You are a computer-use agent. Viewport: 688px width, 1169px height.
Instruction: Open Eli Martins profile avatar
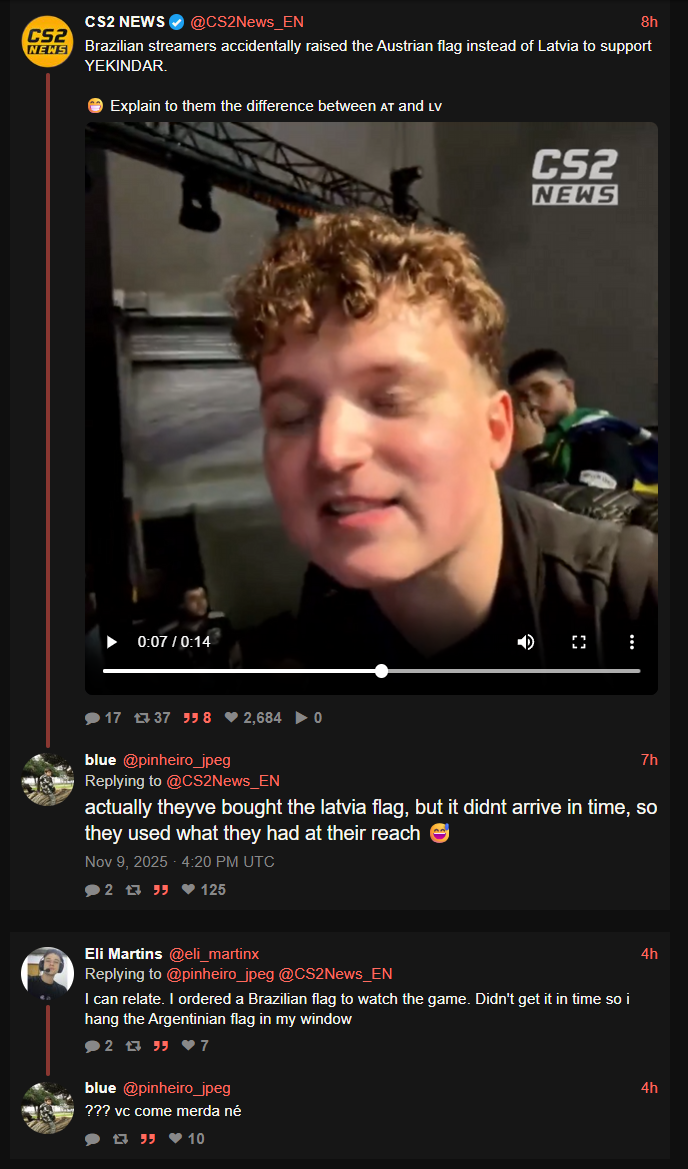pyautogui.click(x=47, y=973)
